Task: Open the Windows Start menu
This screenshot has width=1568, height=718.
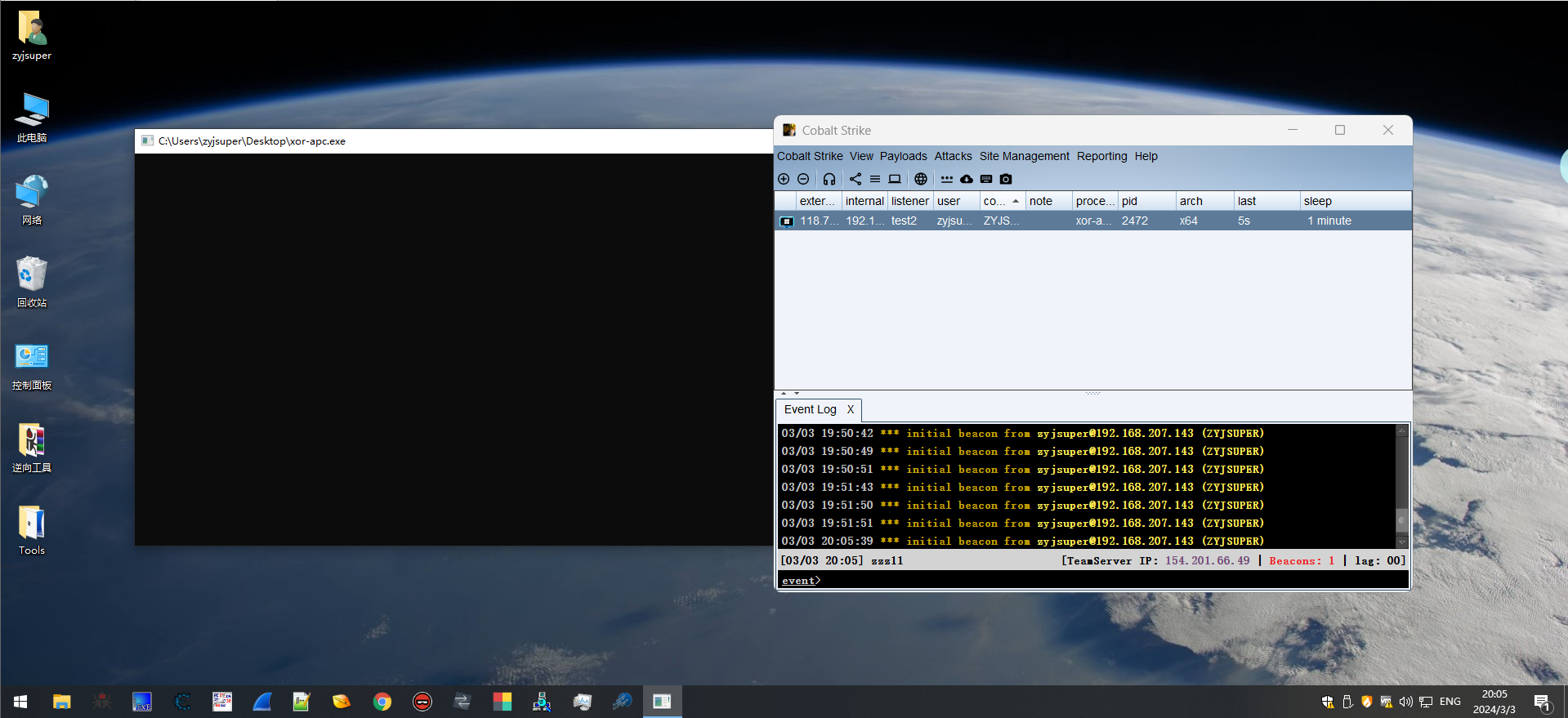Action: pyautogui.click(x=20, y=702)
